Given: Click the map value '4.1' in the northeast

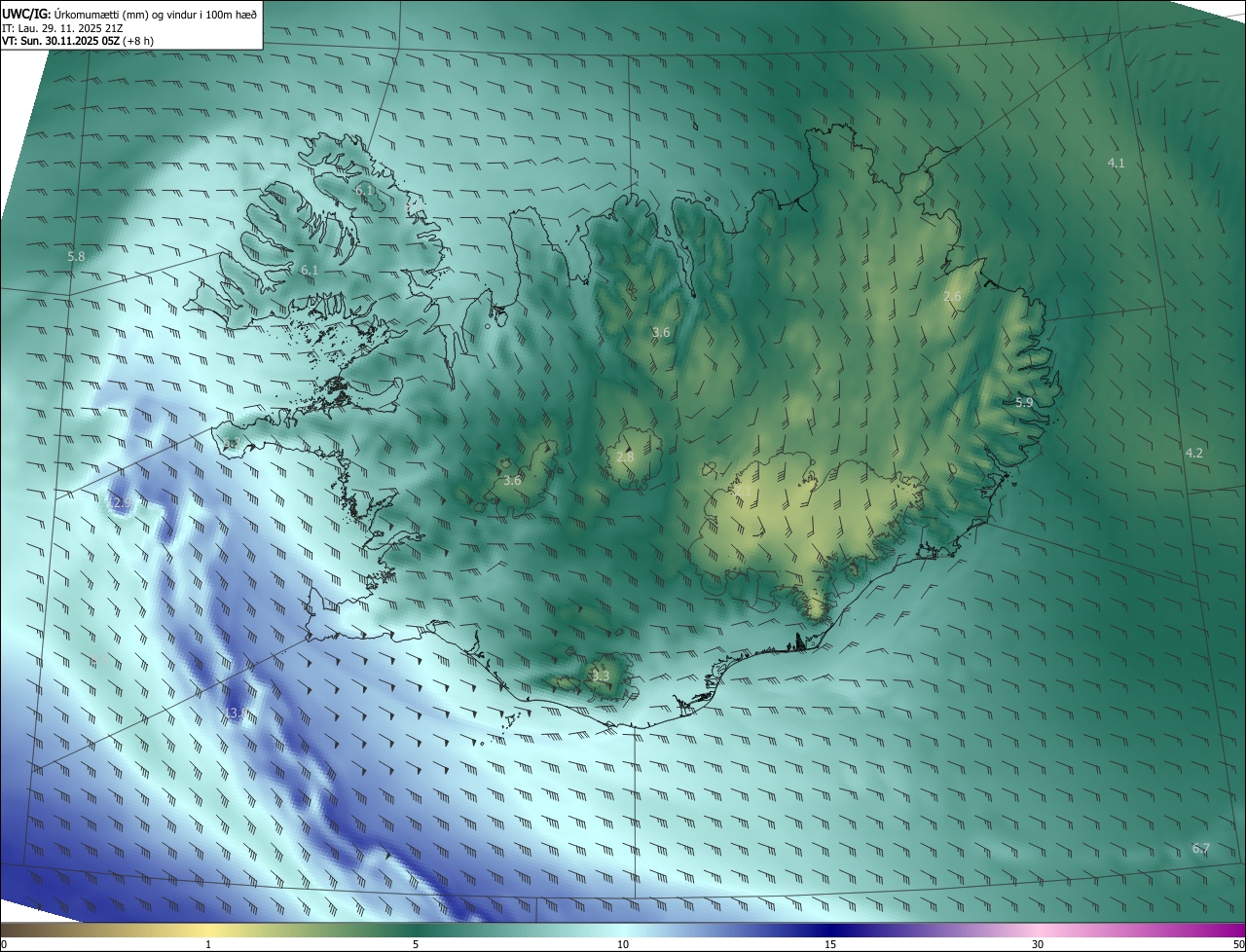Looking at the screenshot, I should pyautogui.click(x=1116, y=163).
